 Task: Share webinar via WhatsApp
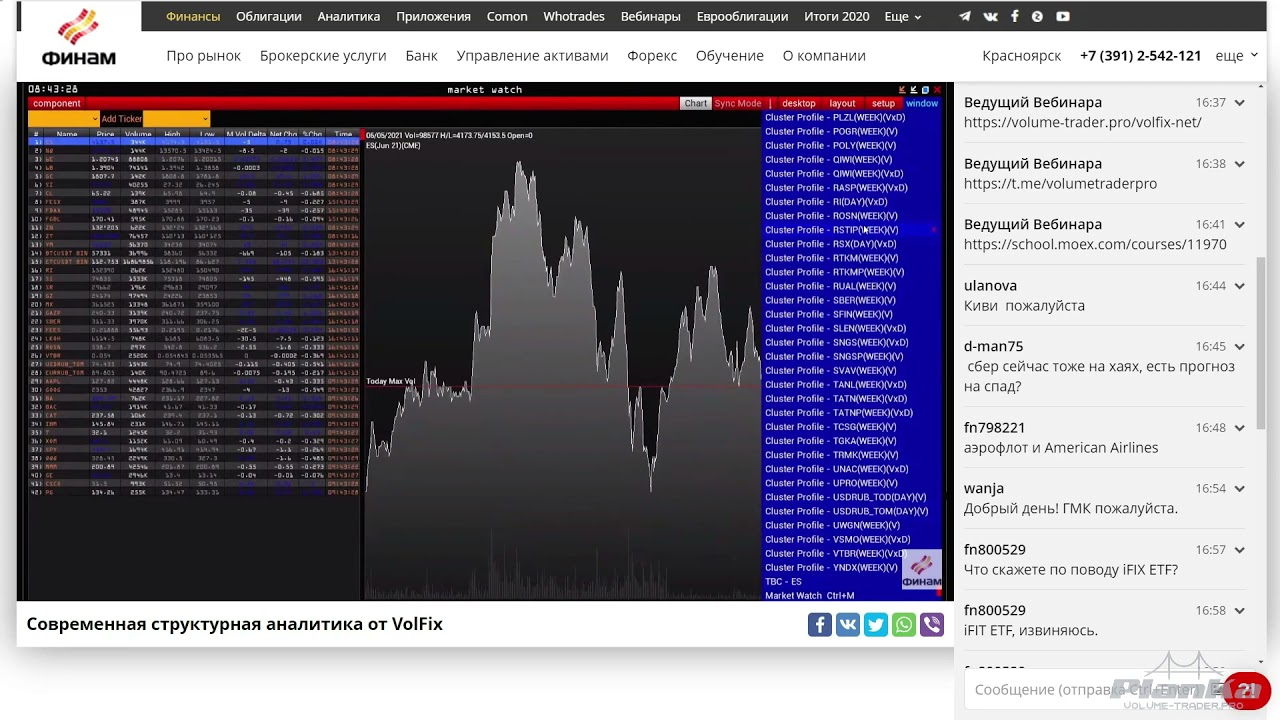point(904,625)
